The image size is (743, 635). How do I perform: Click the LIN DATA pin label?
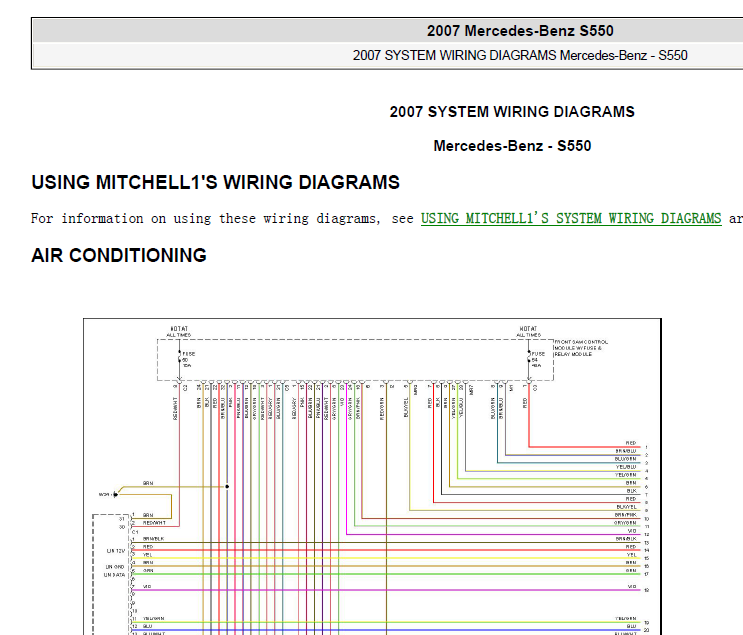pos(114,575)
